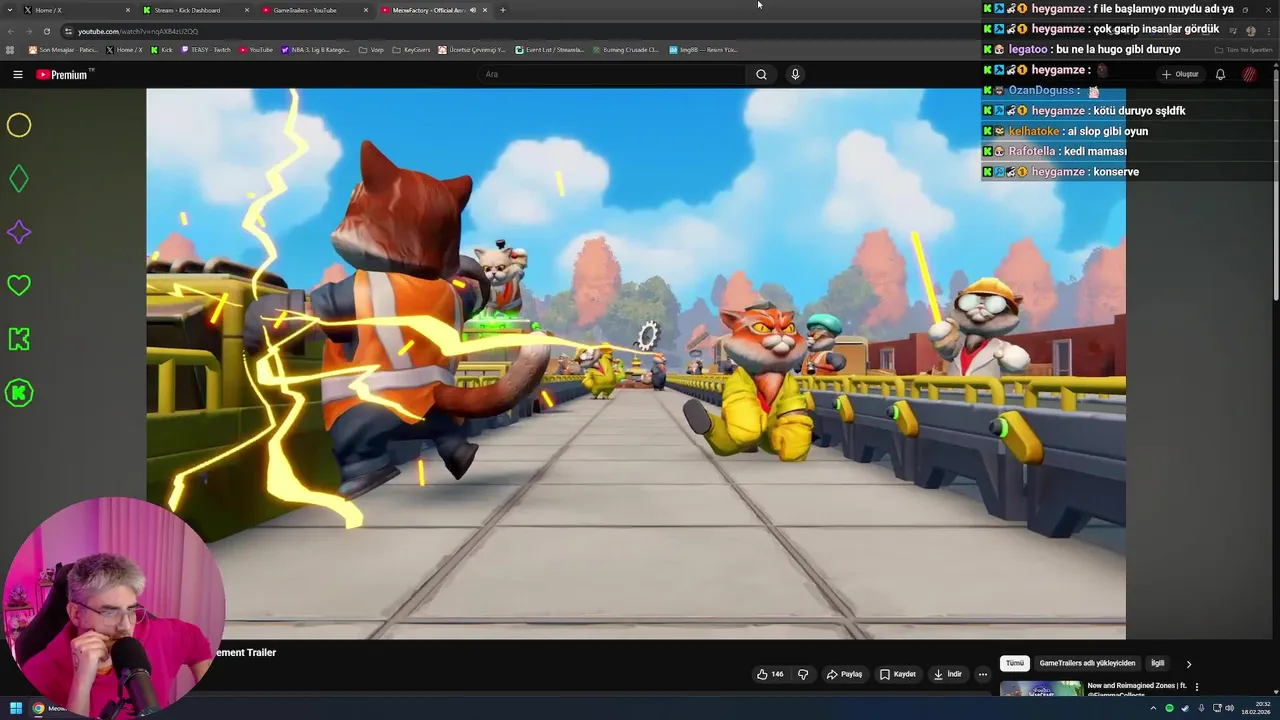Open the three-dot more actions menu
1280x720 pixels.
[x=983, y=674]
